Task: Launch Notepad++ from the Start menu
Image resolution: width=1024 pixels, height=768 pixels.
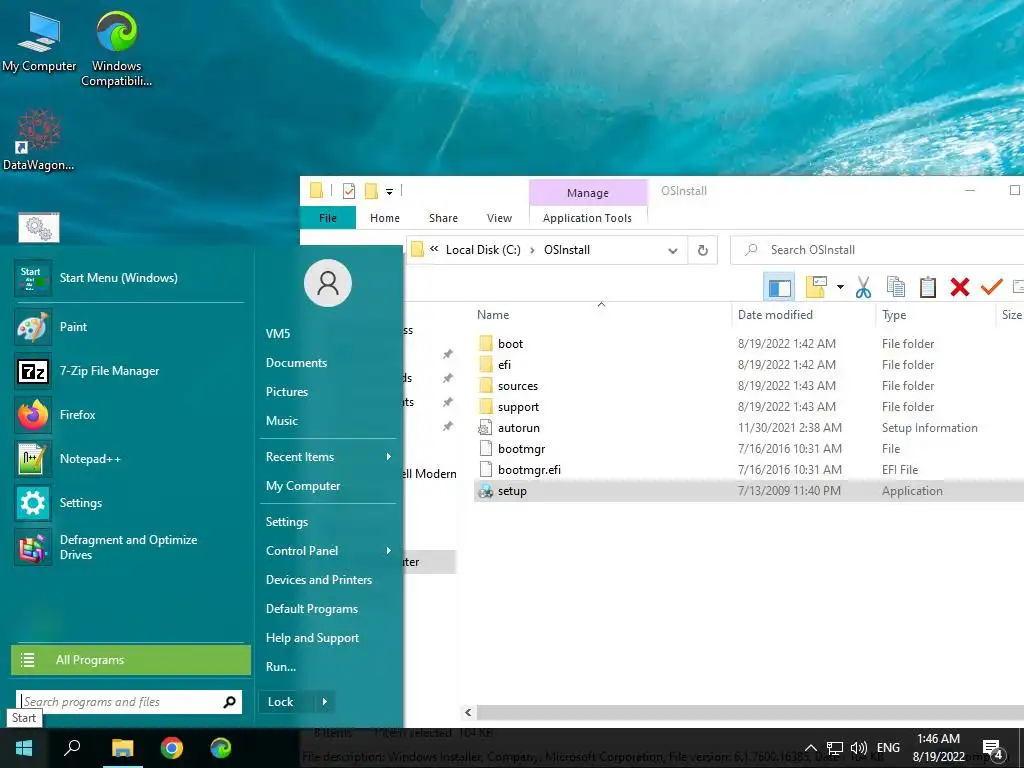Action: click(x=129, y=458)
